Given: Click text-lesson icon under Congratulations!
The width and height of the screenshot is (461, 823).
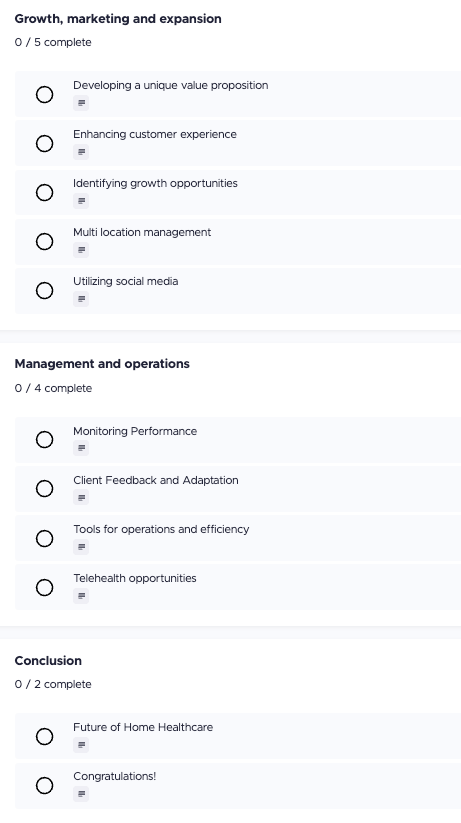Looking at the screenshot, I should click(x=81, y=794).
